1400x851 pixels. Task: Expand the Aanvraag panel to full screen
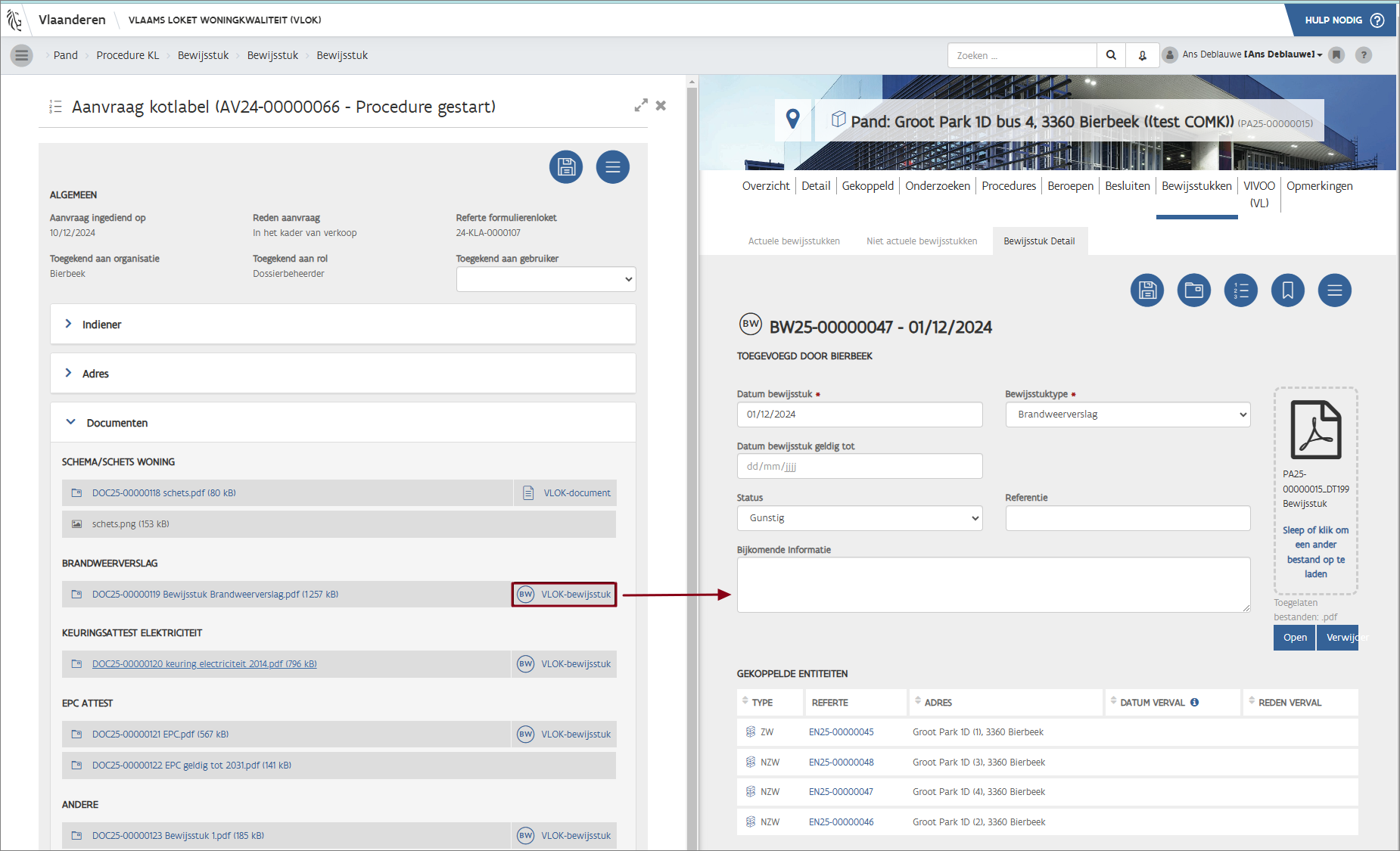pyautogui.click(x=640, y=106)
